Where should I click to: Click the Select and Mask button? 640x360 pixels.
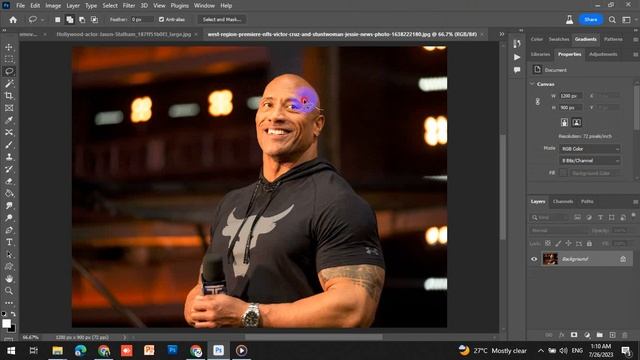click(222, 19)
